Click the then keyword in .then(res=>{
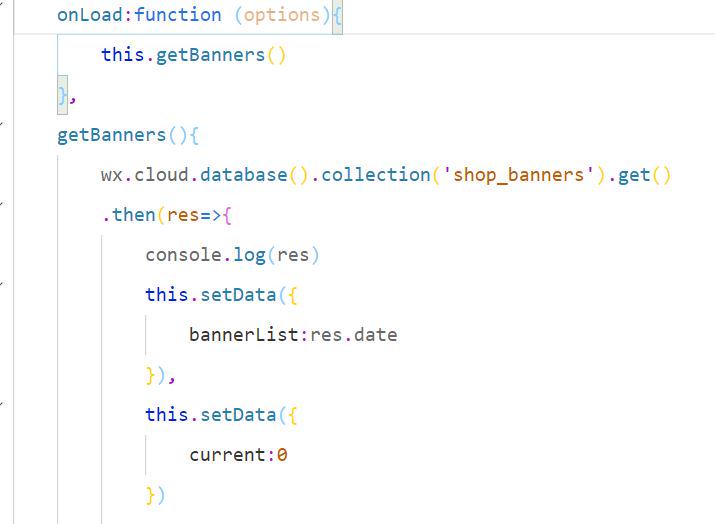 (134, 215)
